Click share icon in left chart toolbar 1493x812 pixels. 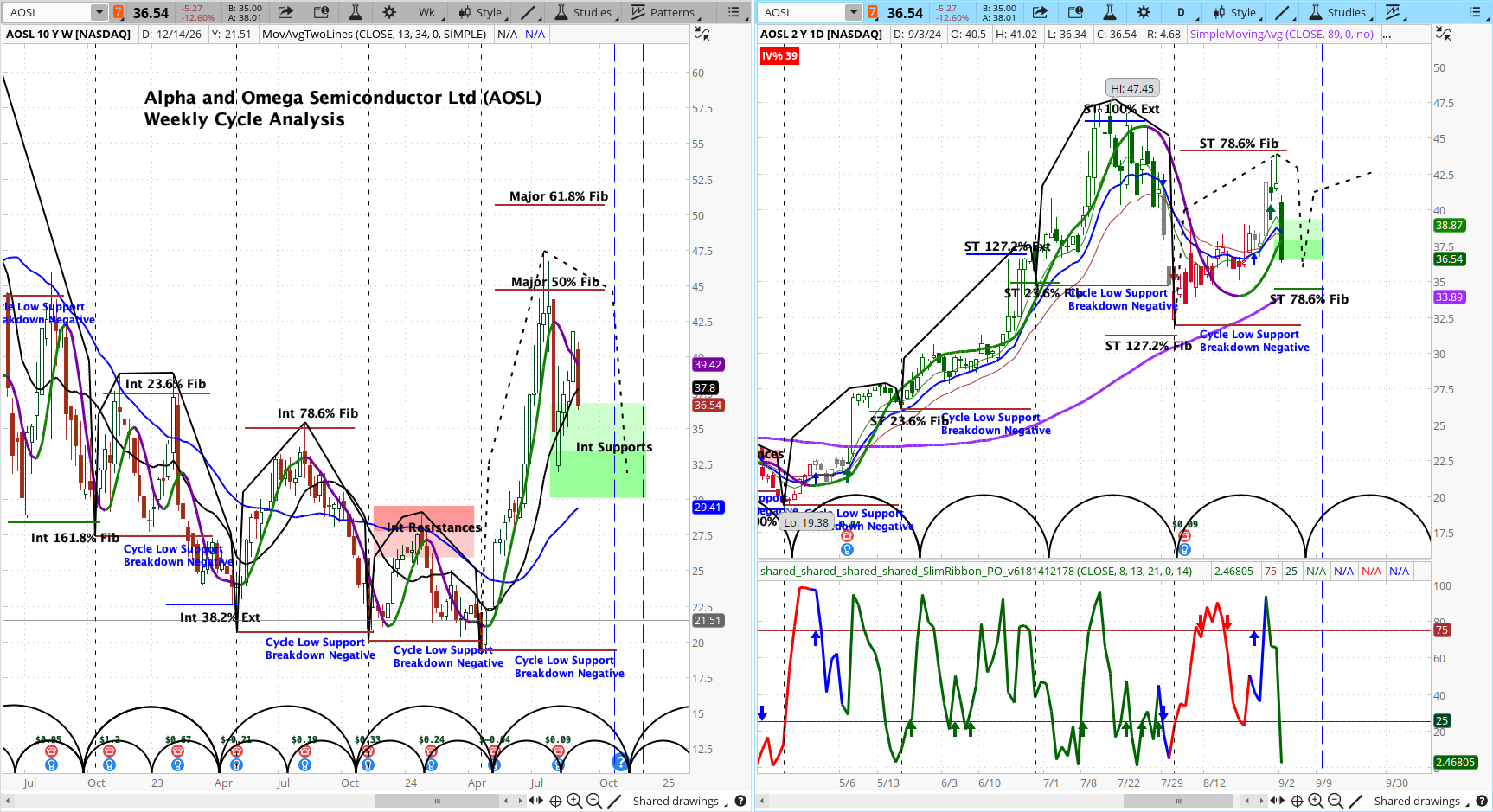[285, 12]
